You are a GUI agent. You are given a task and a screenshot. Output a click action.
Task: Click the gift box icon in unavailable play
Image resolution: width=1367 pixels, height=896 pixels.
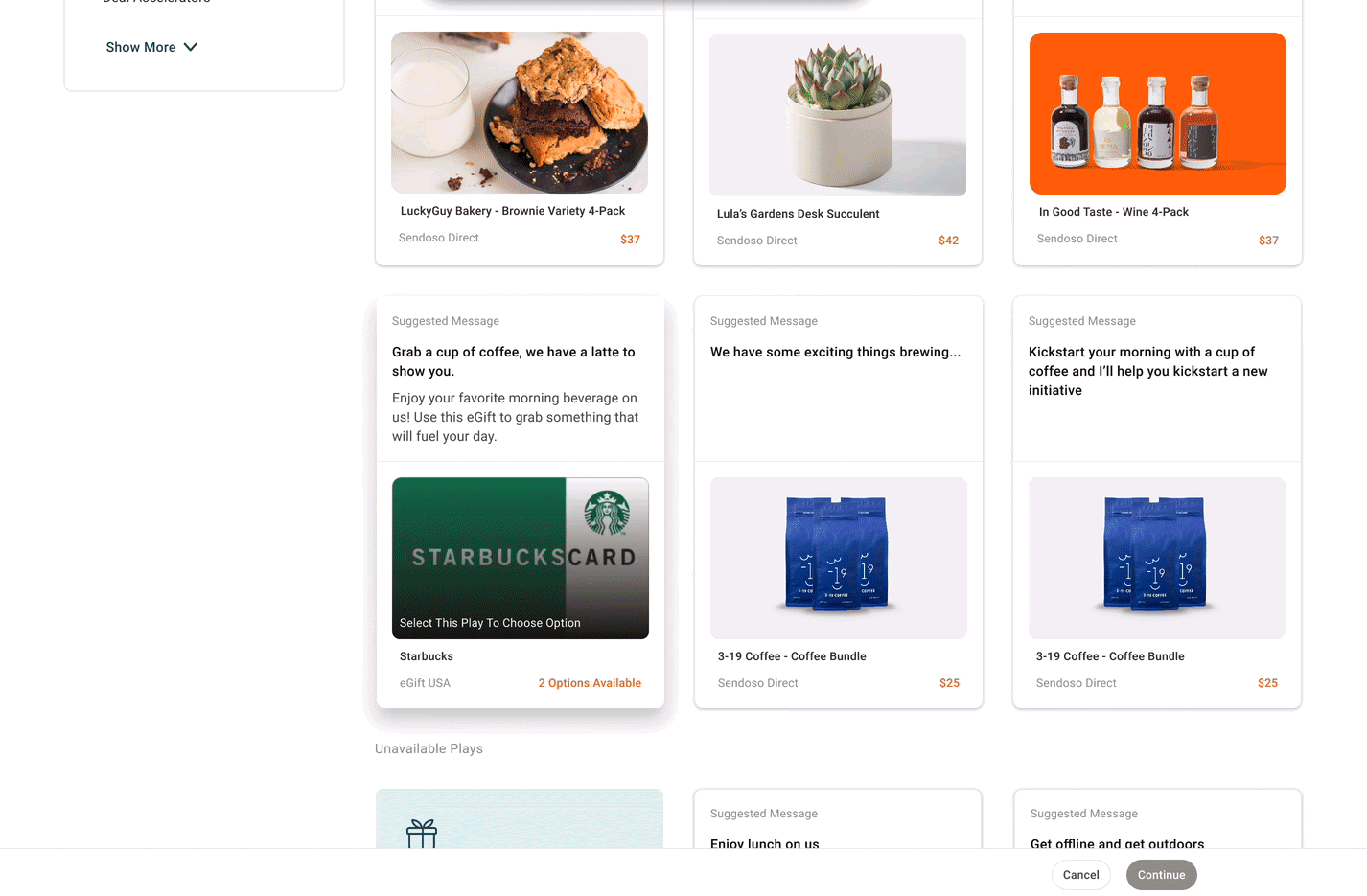[x=422, y=834]
